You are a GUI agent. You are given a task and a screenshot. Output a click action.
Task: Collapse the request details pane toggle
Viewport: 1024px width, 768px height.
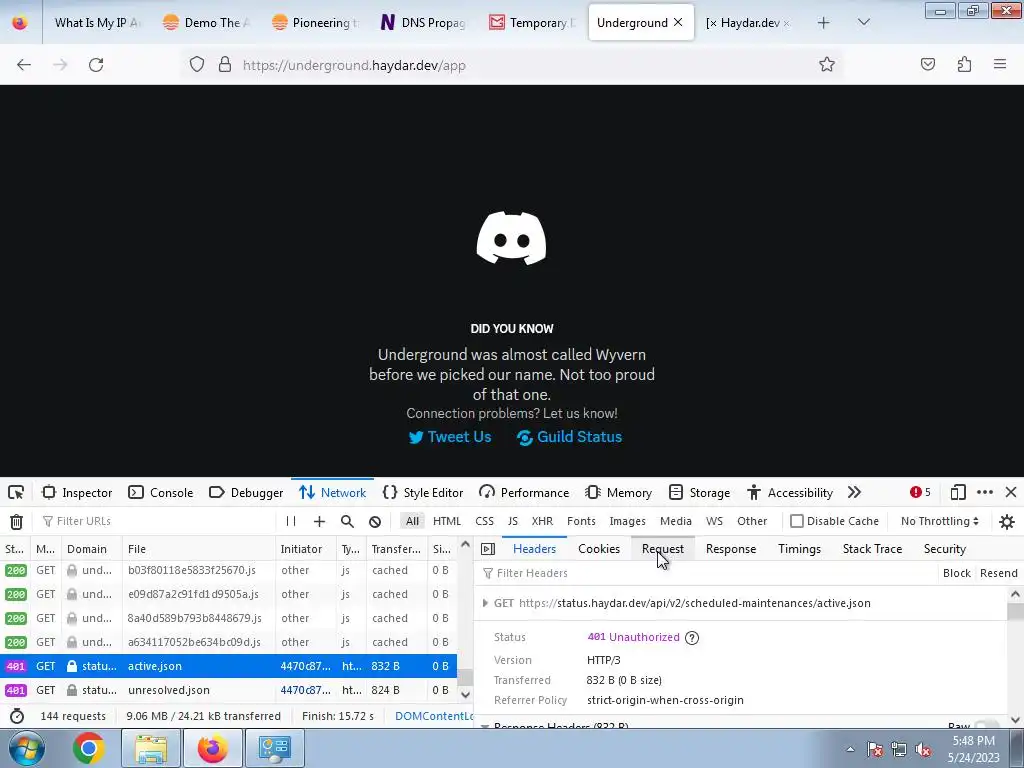pos(488,549)
